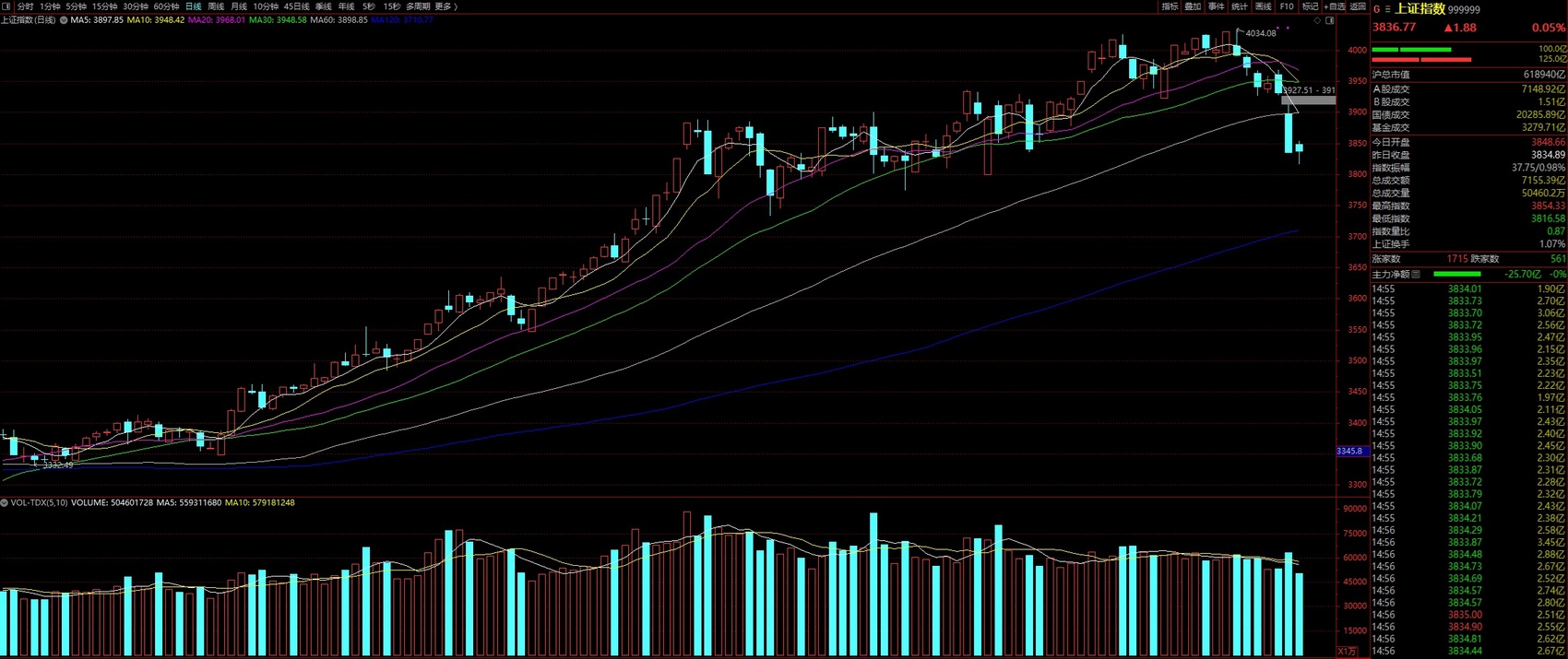Viewport: 1568px width, 659px height.
Task: Open the 多周期 multi-period view
Action: point(418,6)
